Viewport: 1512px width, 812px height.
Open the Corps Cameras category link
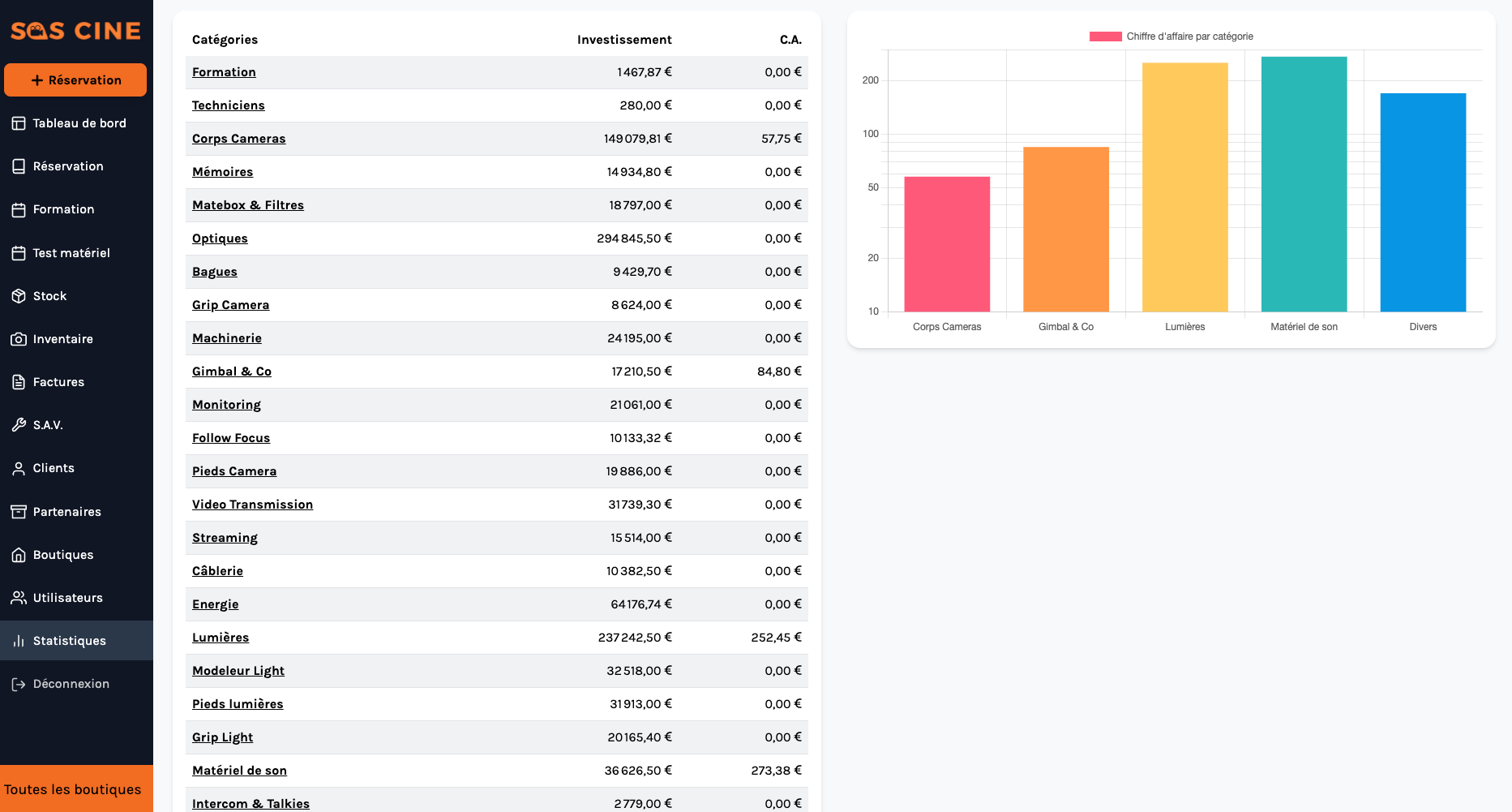[x=238, y=139]
